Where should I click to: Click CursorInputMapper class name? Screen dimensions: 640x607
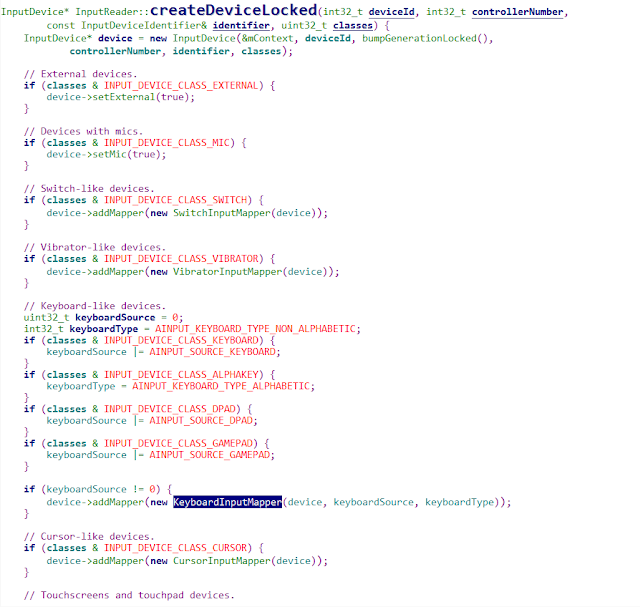pyautogui.click(x=222, y=561)
